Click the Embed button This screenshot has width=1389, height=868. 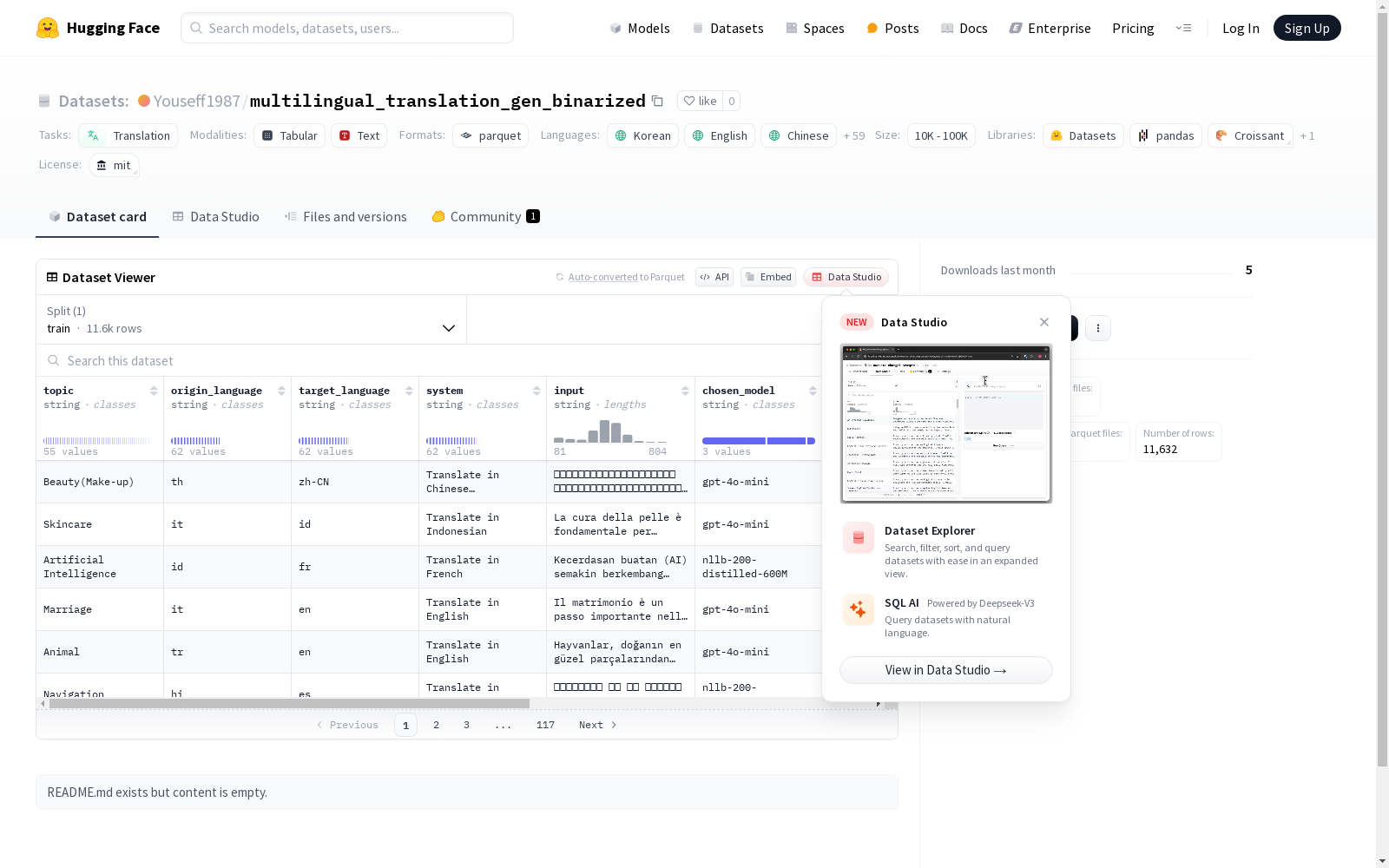[768, 277]
